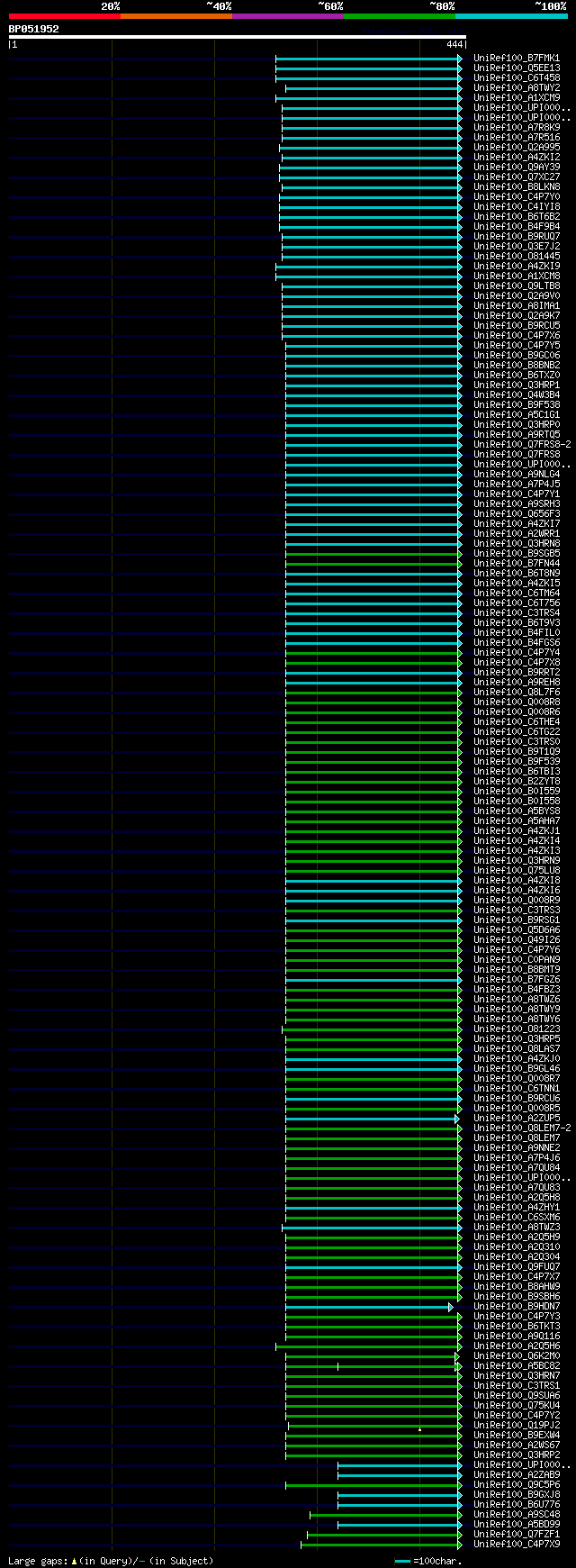This screenshot has width=576, height=1568.
Task: Select hit UniRef100_Q19PJ2
Action: pos(517,1426)
